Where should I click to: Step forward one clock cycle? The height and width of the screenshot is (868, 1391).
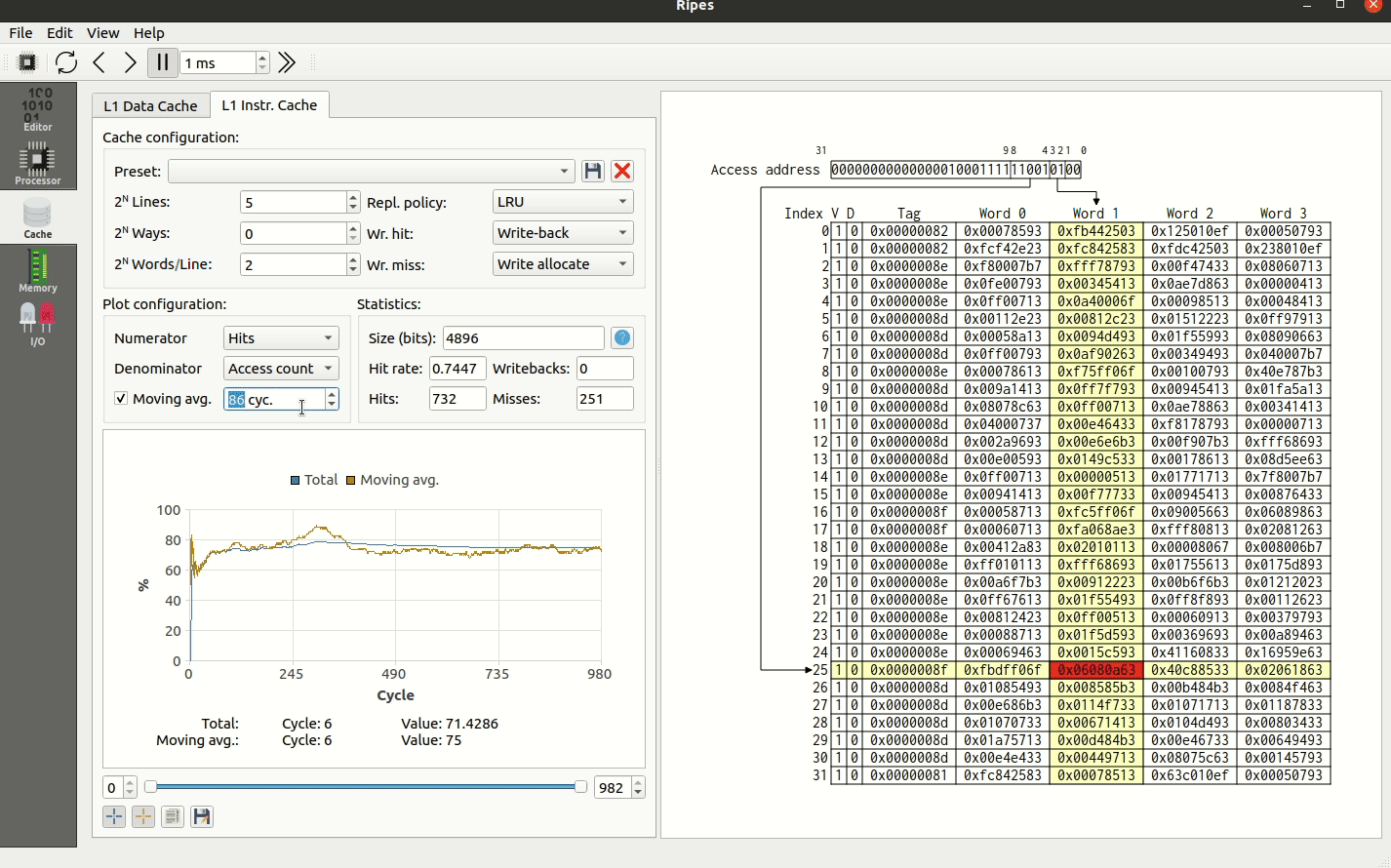pos(130,62)
